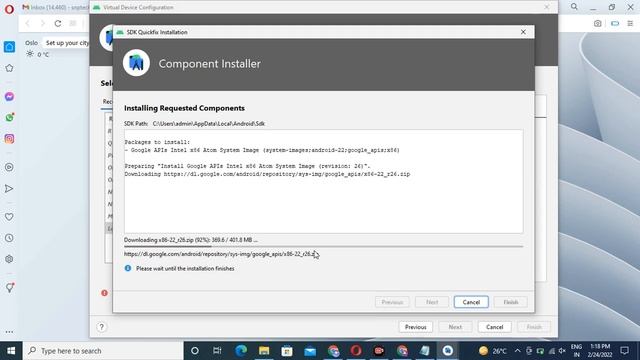
Task: Open the Windows notification center
Action: 624,351
